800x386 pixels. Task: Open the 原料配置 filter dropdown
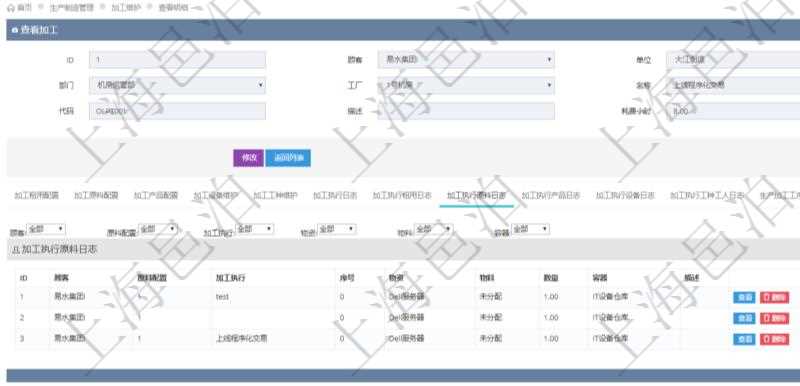click(x=158, y=229)
